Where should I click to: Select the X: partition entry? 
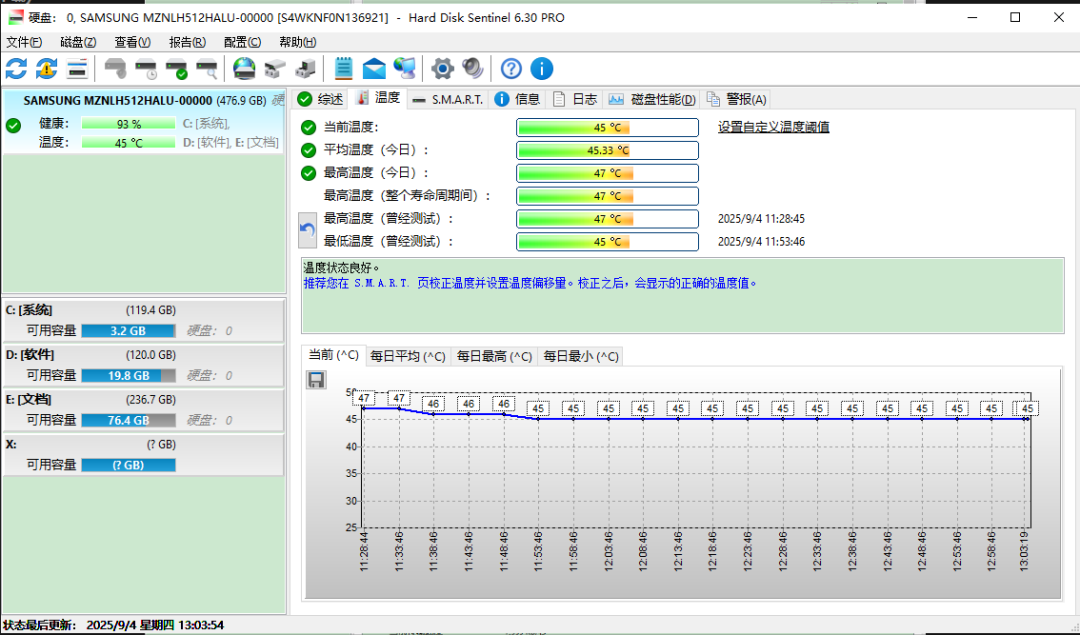tap(143, 455)
